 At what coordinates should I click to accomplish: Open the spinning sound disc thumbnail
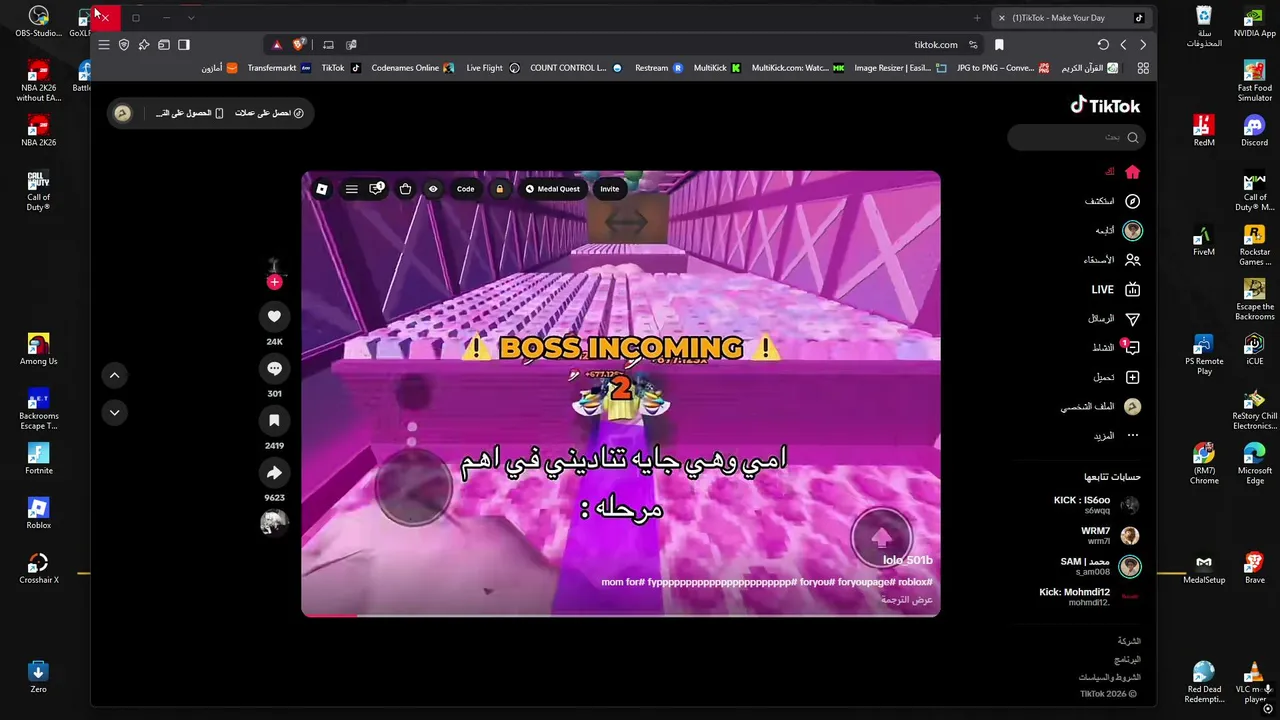(274, 522)
